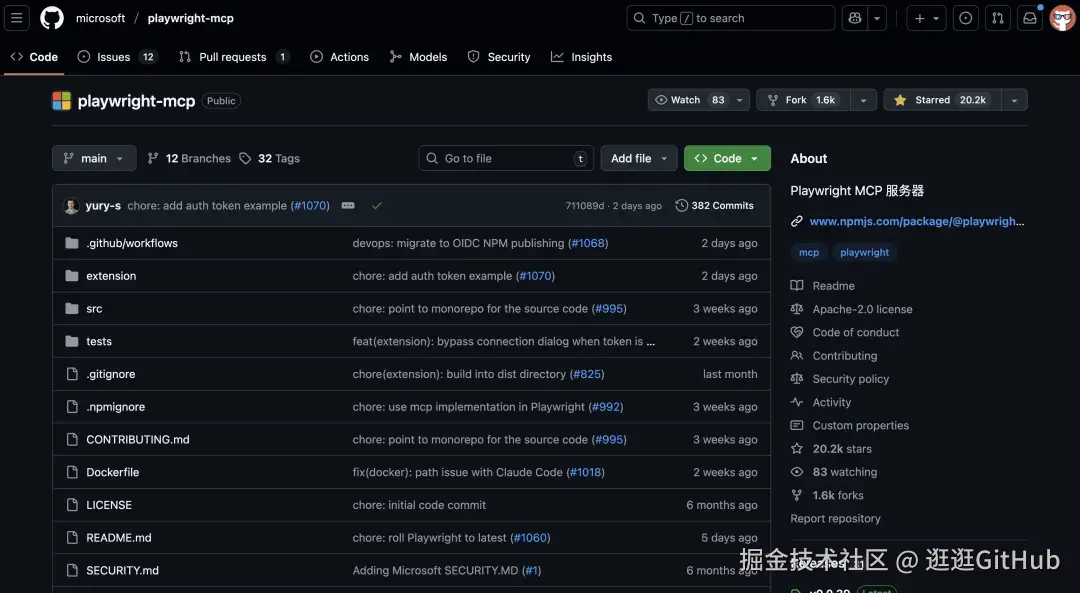Open the Copilot chat icon
This screenshot has width=1080, height=593.
tap(855, 19)
